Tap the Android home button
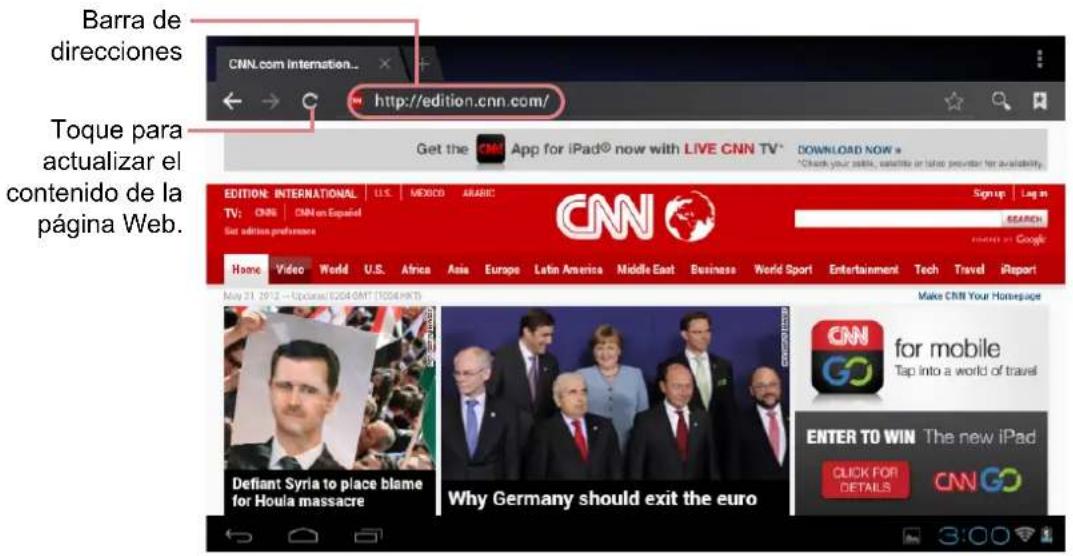The width and height of the screenshot is (1073, 556). tap(303, 535)
